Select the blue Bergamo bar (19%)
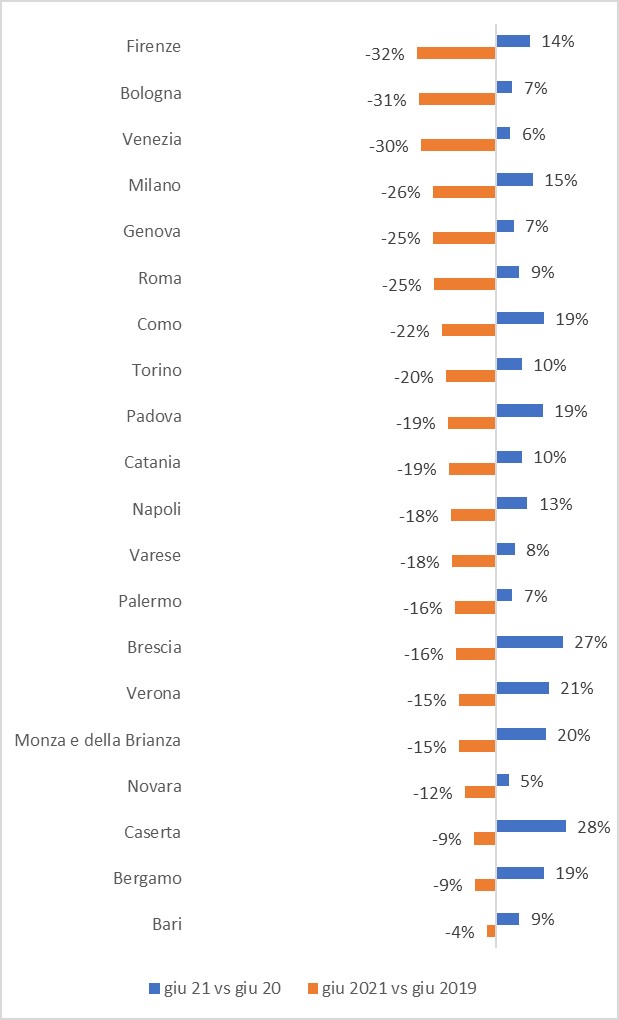Viewport: 619px width, 1020px height. click(520, 872)
